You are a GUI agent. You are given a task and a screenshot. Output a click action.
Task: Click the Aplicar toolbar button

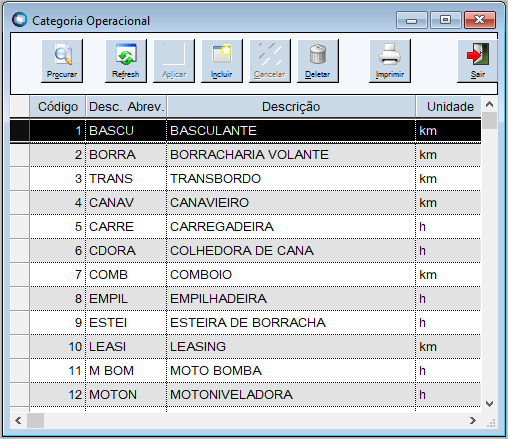[174, 61]
